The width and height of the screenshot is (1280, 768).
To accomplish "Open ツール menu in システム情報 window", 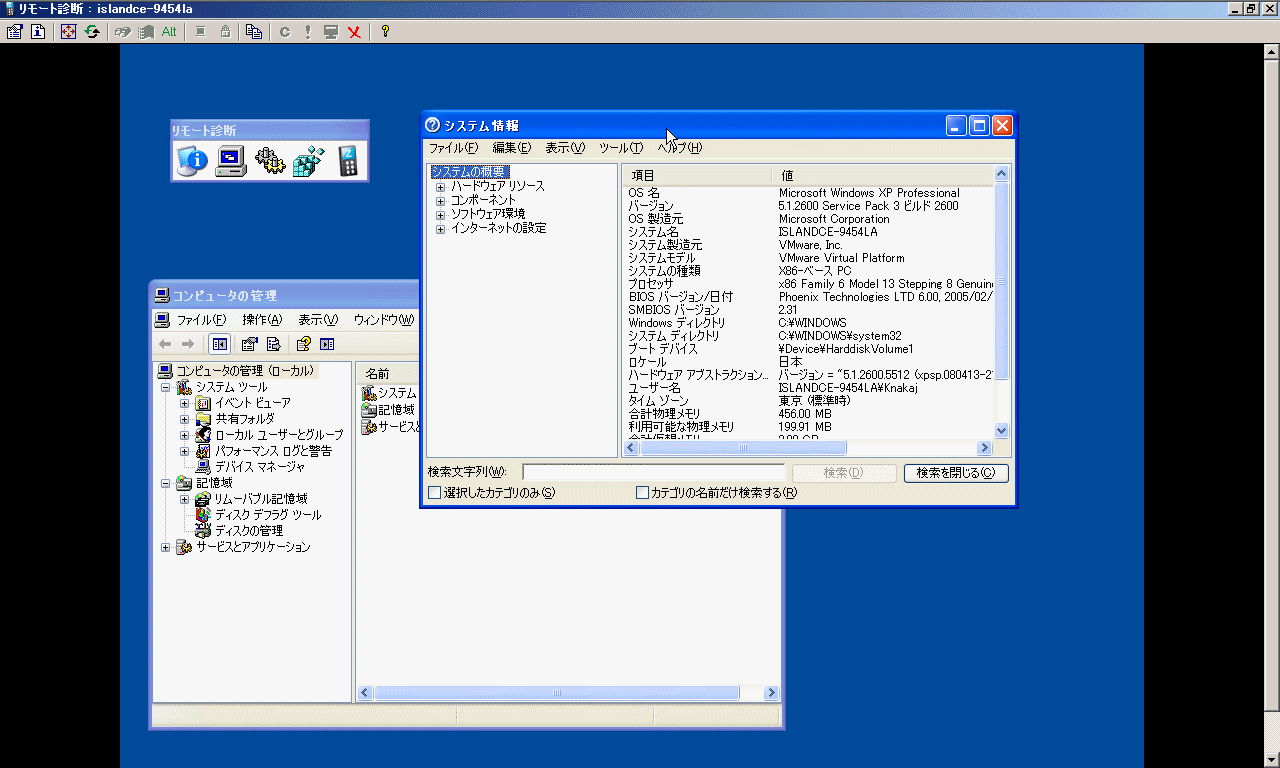I will (x=620, y=148).
